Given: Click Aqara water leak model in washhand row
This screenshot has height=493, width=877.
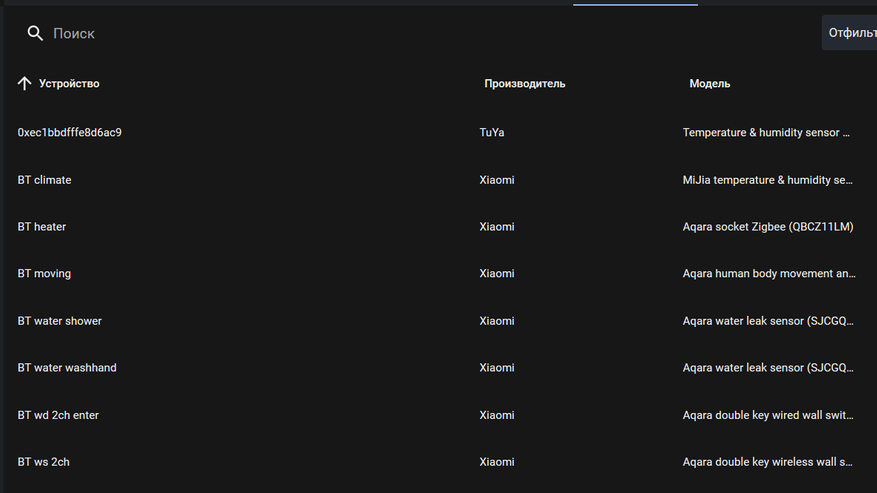Looking at the screenshot, I should (x=768, y=368).
